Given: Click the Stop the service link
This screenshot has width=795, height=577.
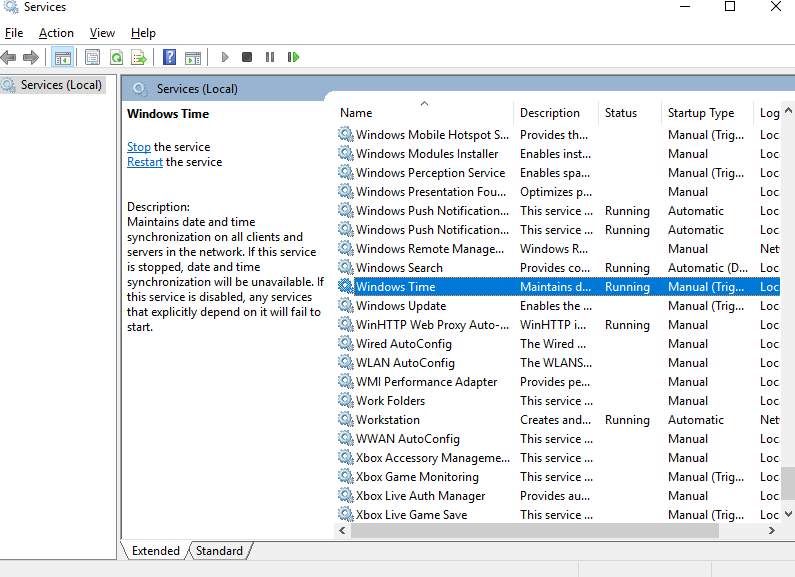Looking at the screenshot, I should click(x=138, y=147).
